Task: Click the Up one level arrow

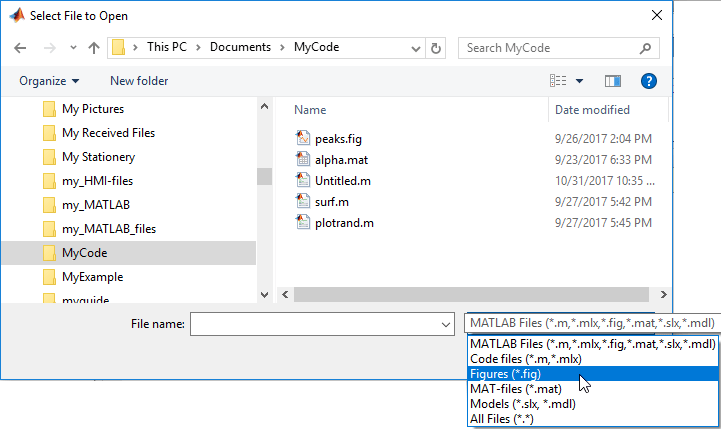Action: tap(93, 48)
